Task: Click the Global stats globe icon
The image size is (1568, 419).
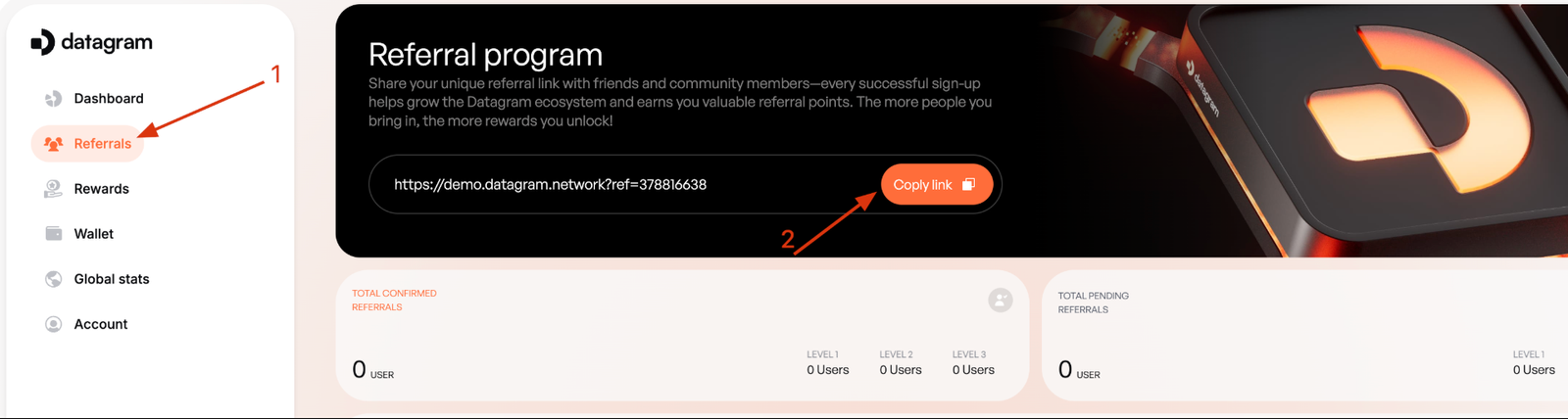Action: [54, 279]
